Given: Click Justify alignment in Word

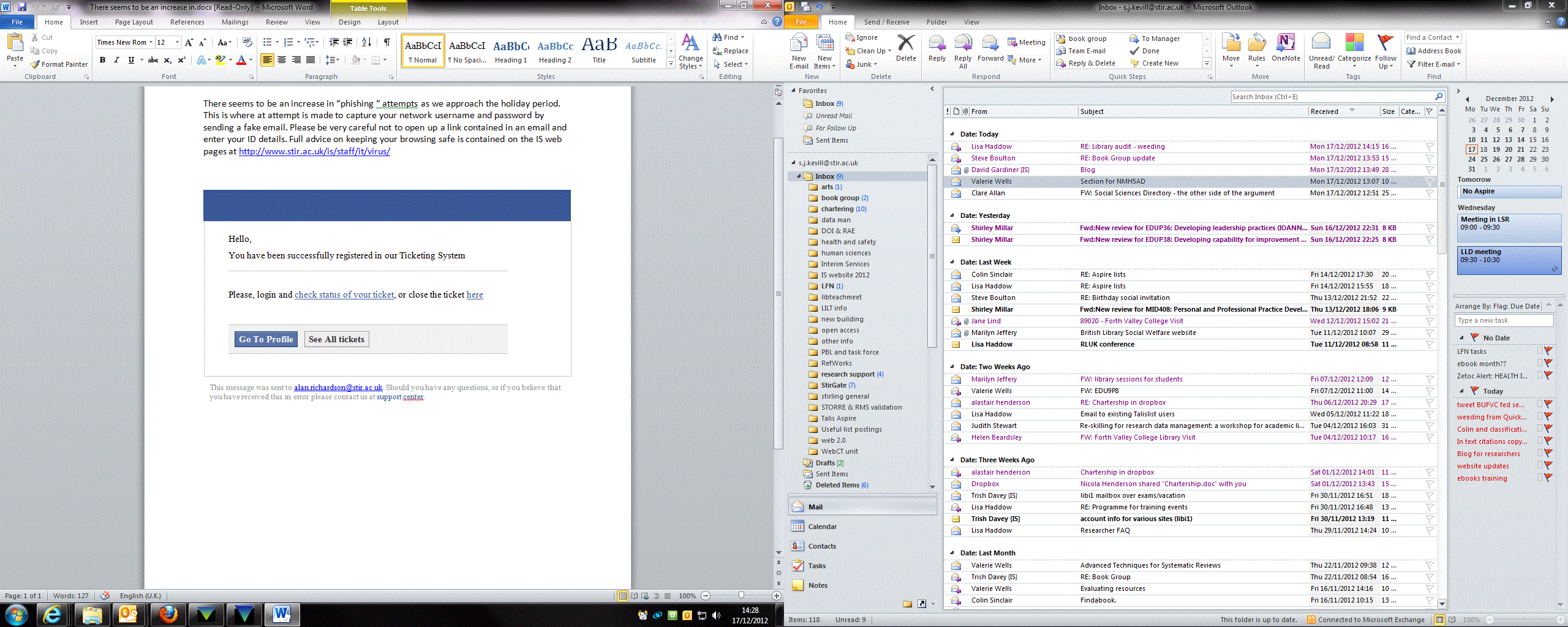Looking at the screenshot, I should pyautogui.click(x=311, y=60).
